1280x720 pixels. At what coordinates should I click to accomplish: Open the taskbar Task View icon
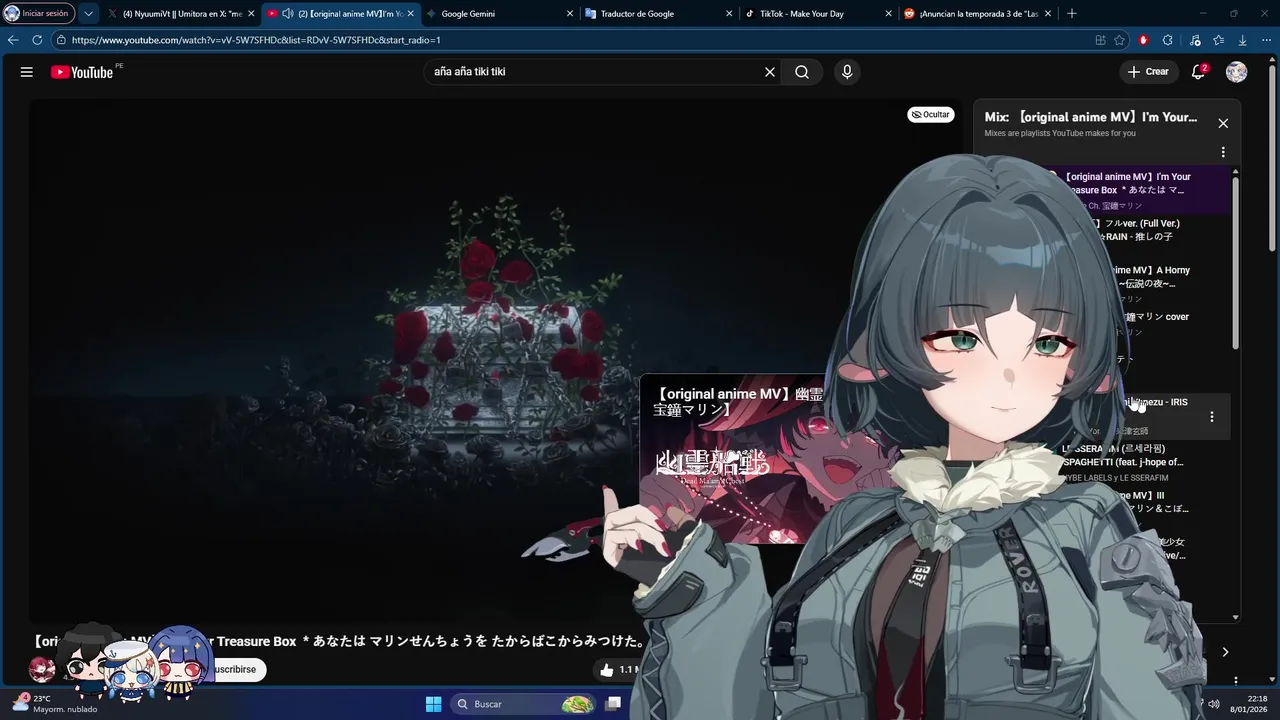tap(613, 704)
